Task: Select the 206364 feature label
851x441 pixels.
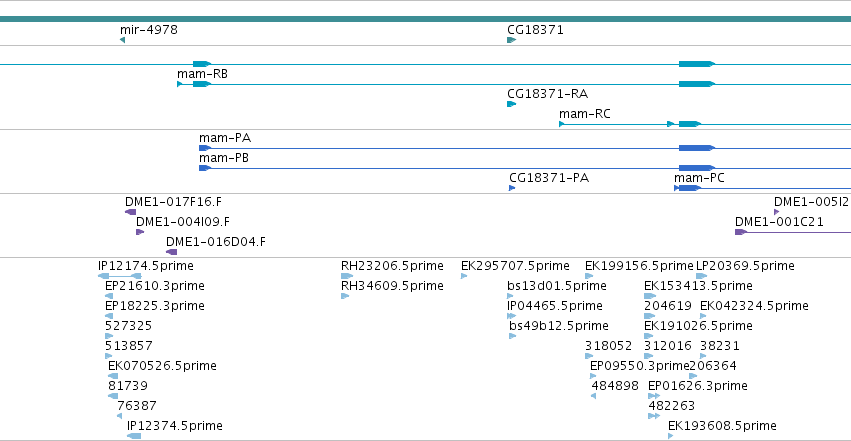Action: click(713, 366)
